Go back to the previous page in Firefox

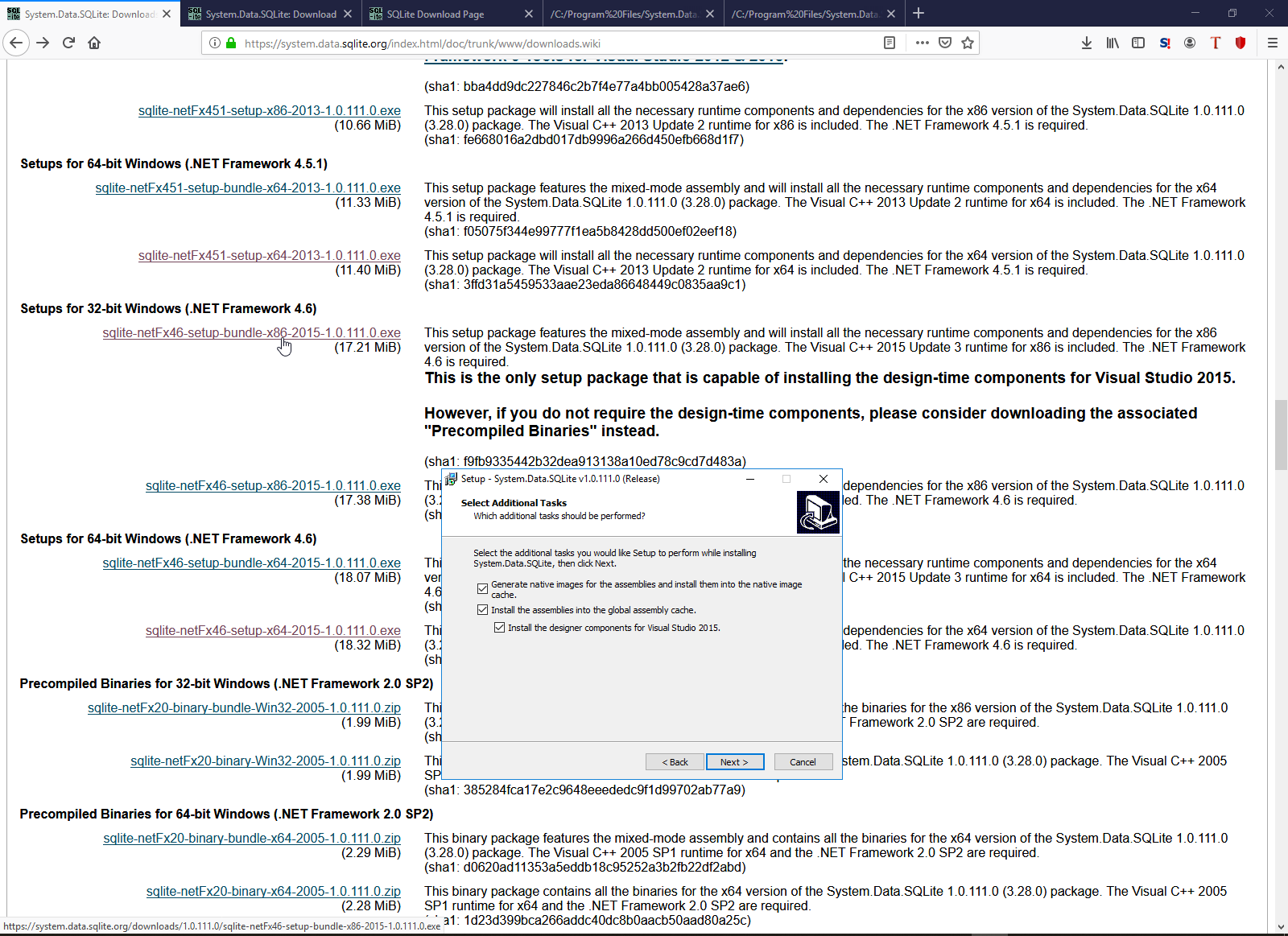click(17, 43)
